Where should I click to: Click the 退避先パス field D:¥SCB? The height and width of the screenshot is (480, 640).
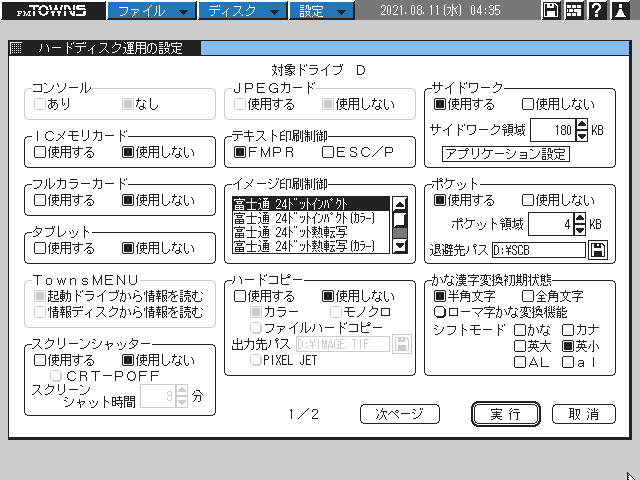coord(539,250)
